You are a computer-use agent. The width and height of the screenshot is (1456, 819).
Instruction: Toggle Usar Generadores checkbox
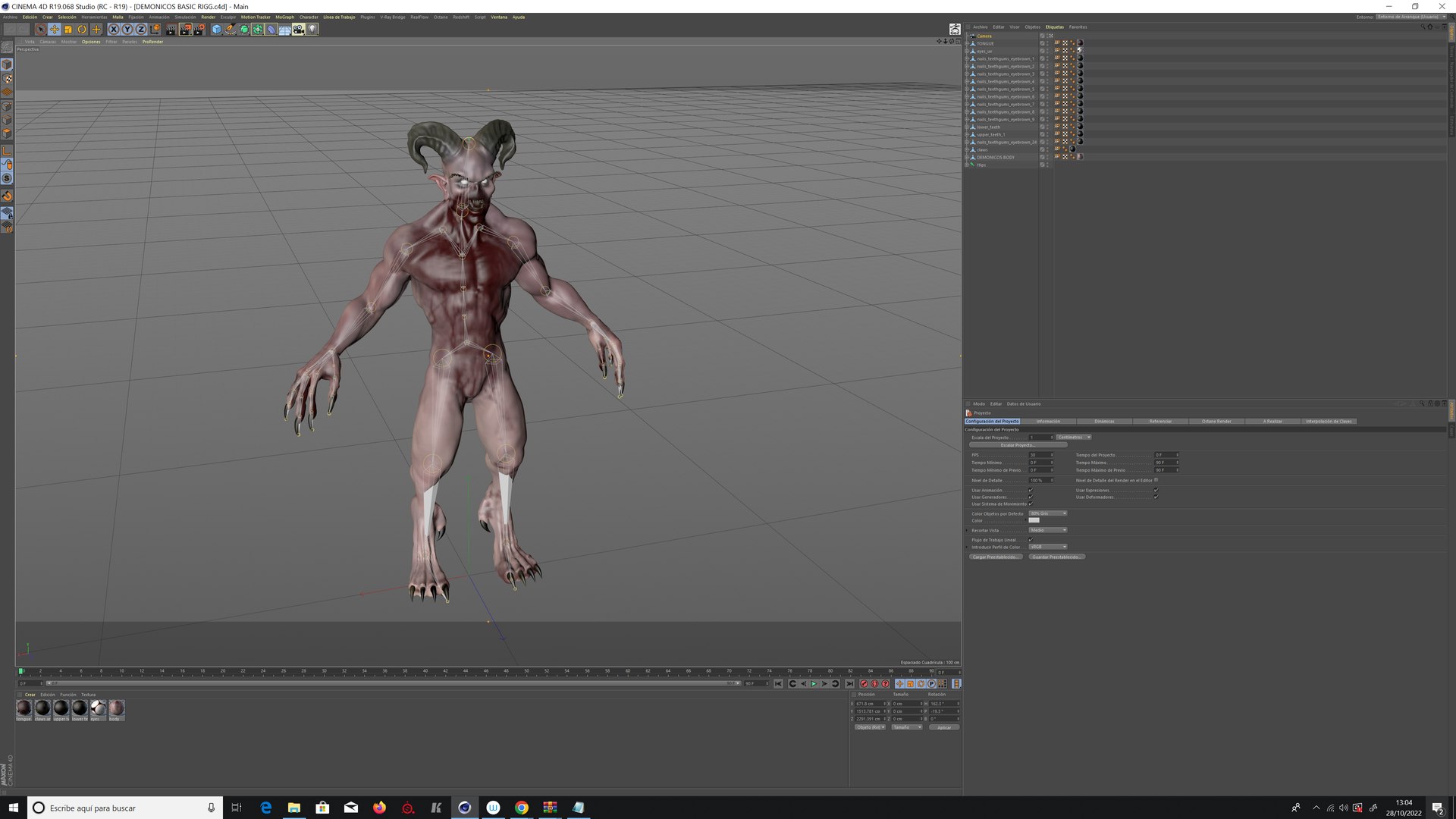(x=1031, y=497)
